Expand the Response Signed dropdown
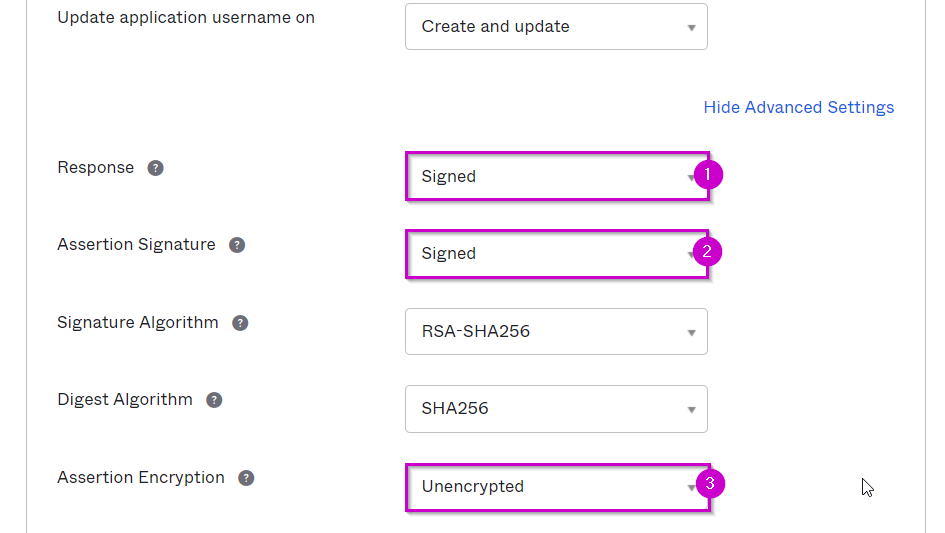Image resolution: width=945 pixels, height=533 pixels. coord(556,177)
